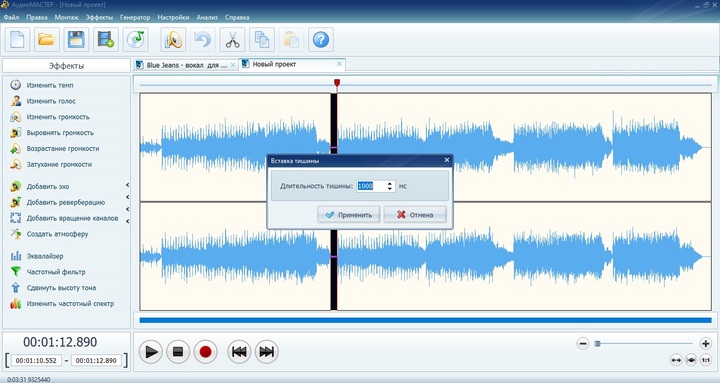The width and height of the screenshot is (720, 383).
Task: Click the extract audio from video icon
Action: pos(106,39)
